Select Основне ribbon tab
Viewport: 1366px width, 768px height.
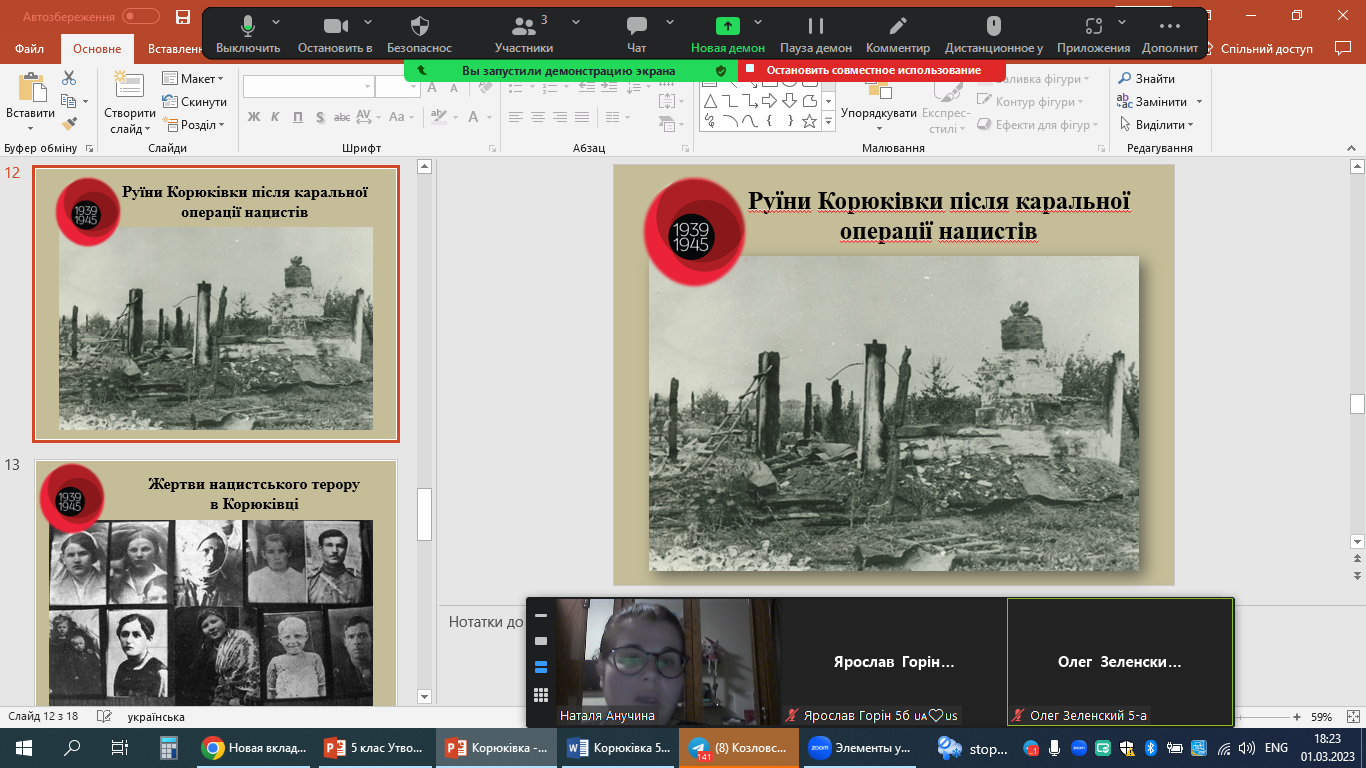pos(97,48)
